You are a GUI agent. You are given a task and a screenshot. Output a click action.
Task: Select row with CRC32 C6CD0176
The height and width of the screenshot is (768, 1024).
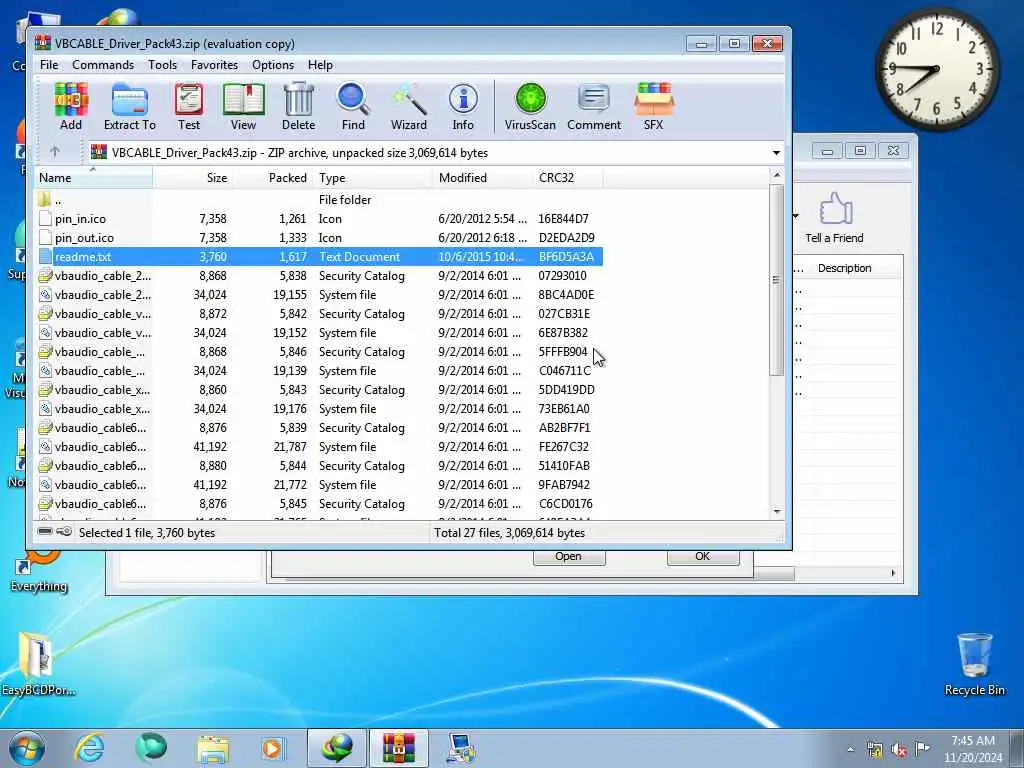[x=319, y=504]
